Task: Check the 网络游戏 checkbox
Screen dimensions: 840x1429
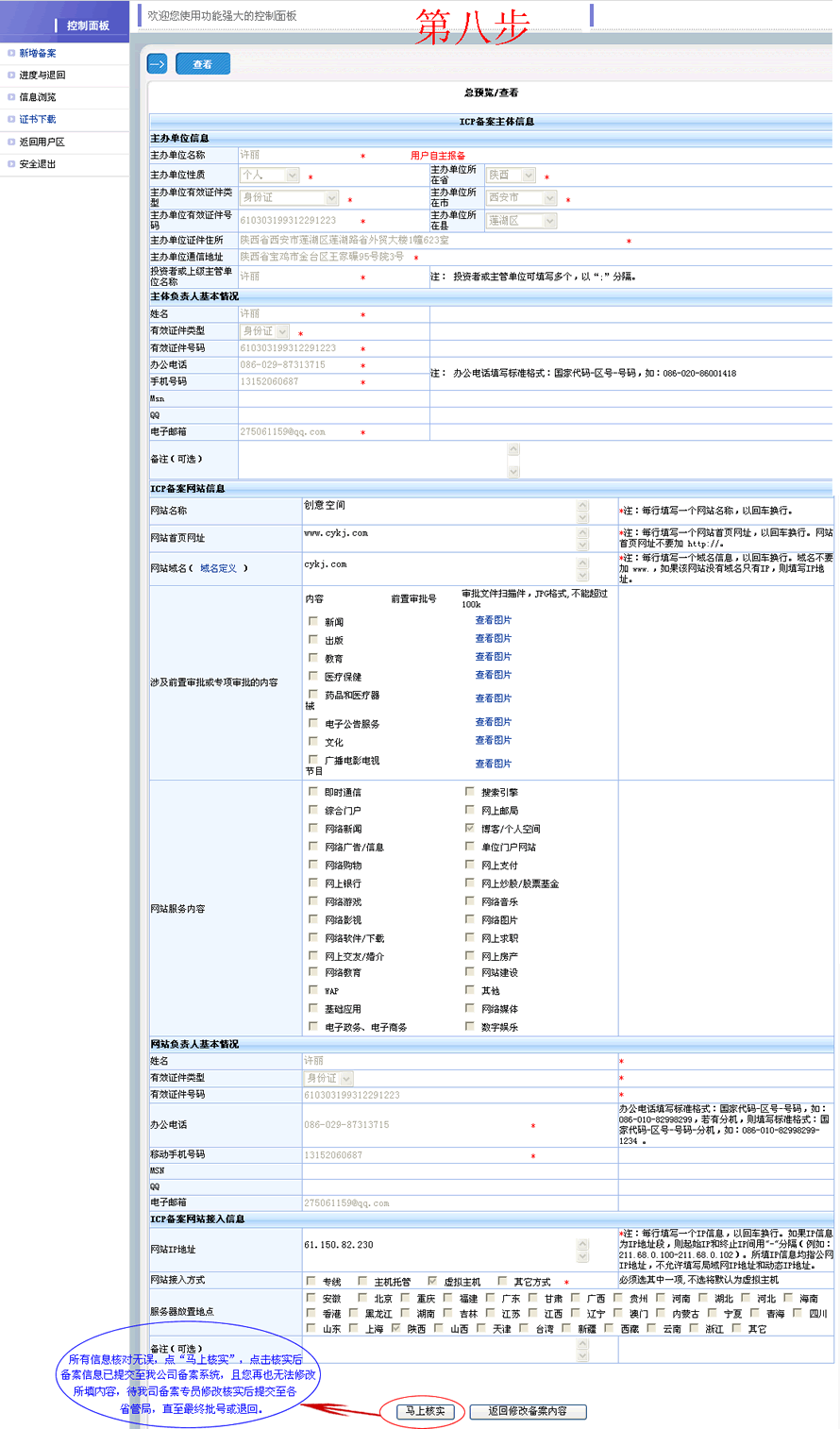Action: pyautogui.click(x=313, y=900)
